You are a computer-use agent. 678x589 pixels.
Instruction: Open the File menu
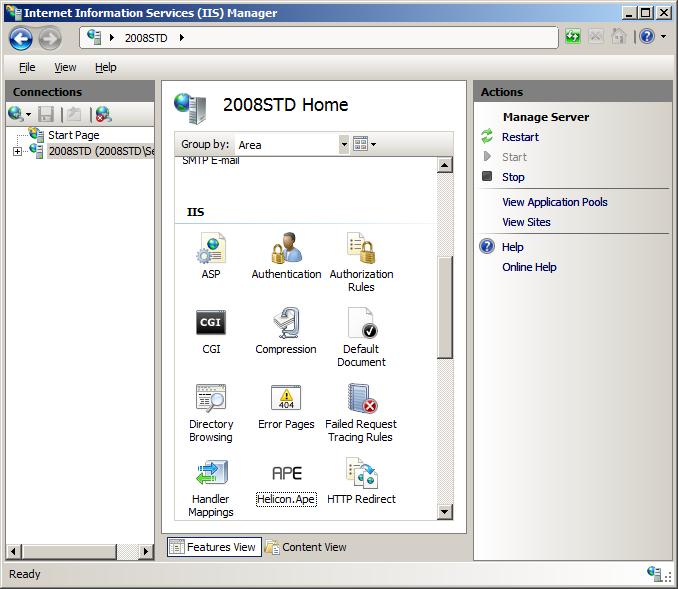pos(27,67)
